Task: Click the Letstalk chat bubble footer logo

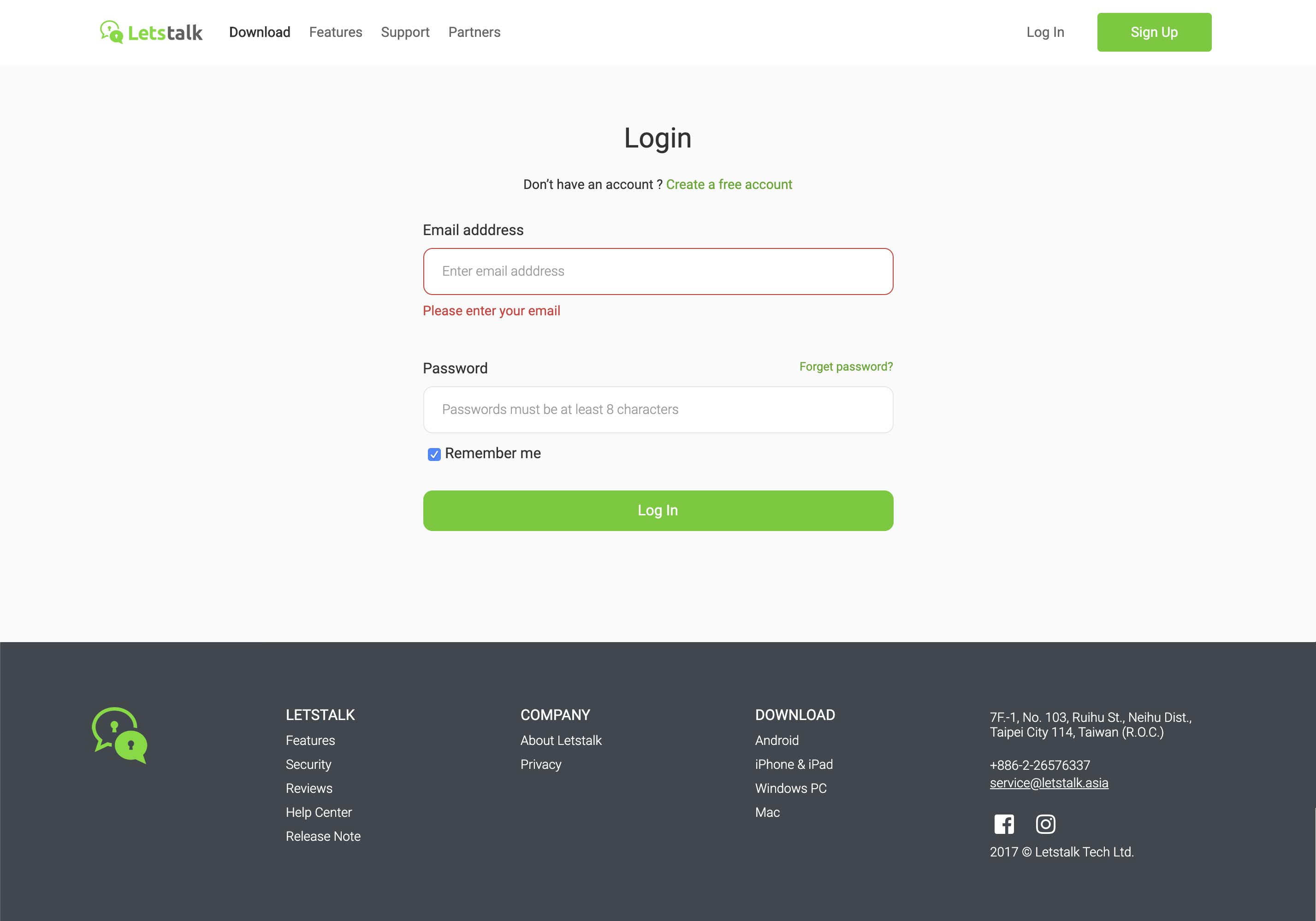Action: [120, 735]
